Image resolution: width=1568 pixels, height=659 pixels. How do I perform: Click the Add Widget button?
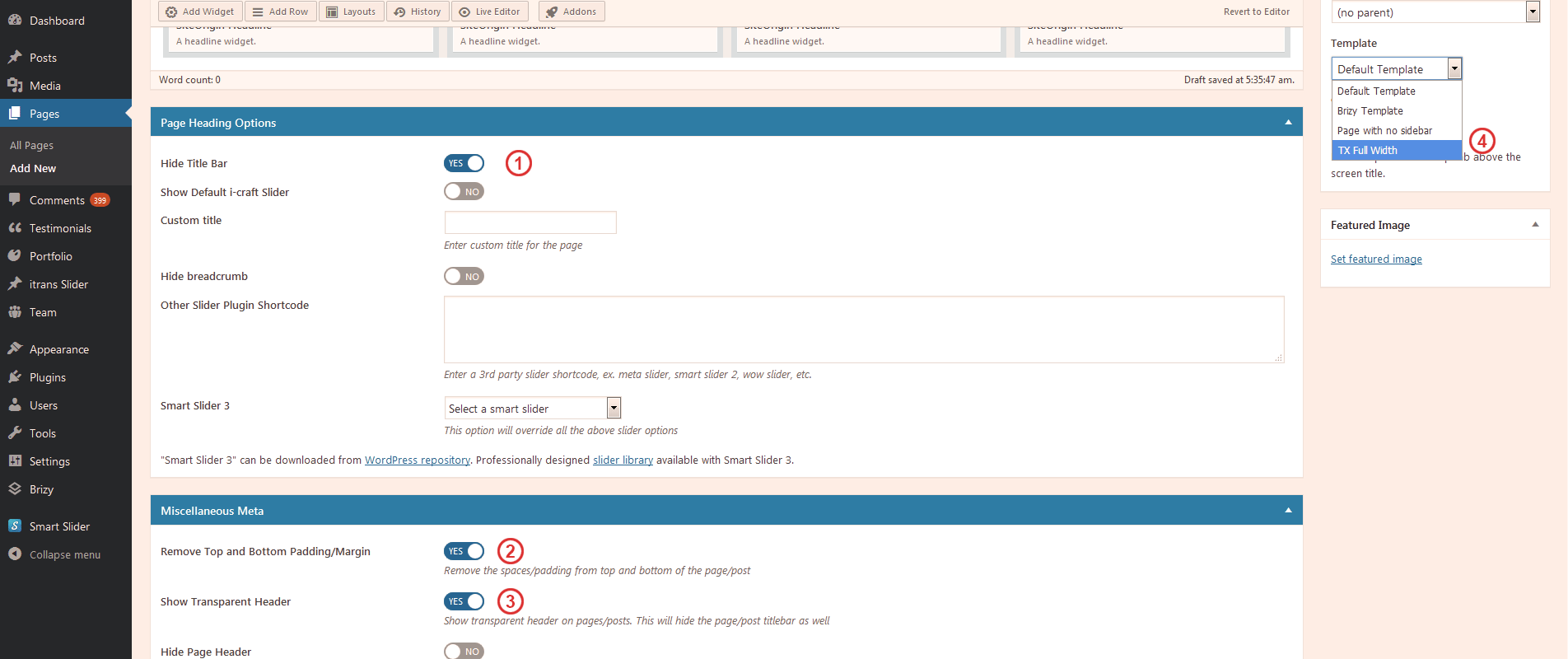pos(200,12)
